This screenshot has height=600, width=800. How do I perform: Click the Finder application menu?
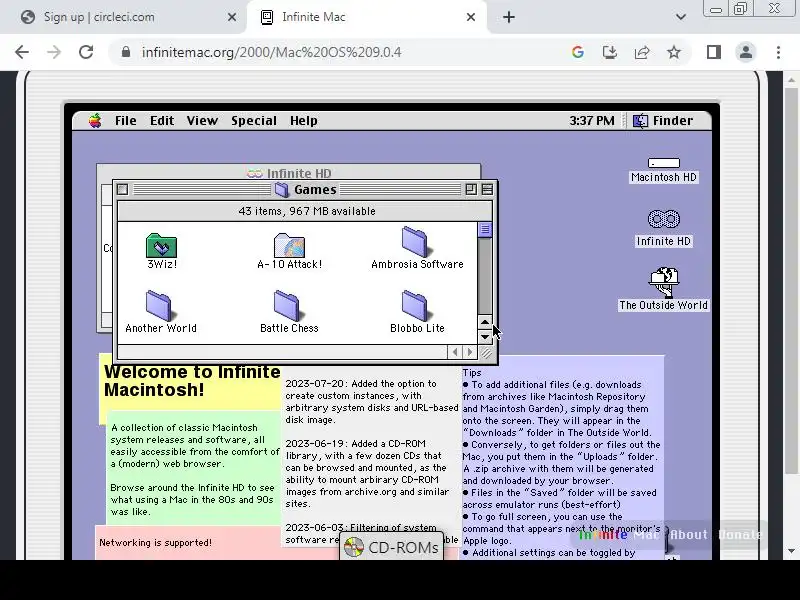click(663, 121)
